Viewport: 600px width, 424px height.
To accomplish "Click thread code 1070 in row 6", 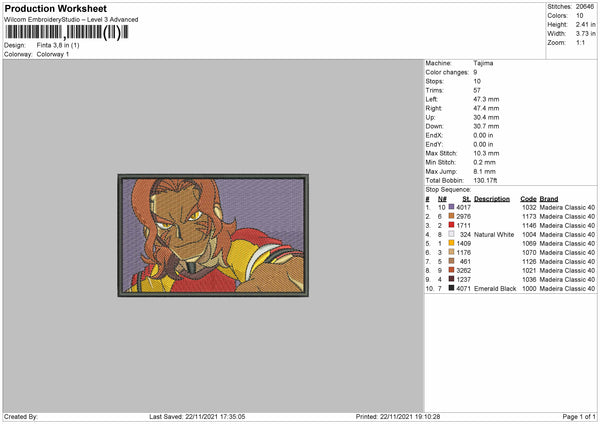I will 530,253.
